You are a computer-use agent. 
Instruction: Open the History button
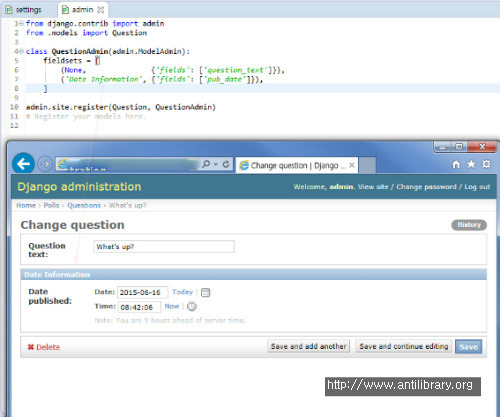(469, 225)
